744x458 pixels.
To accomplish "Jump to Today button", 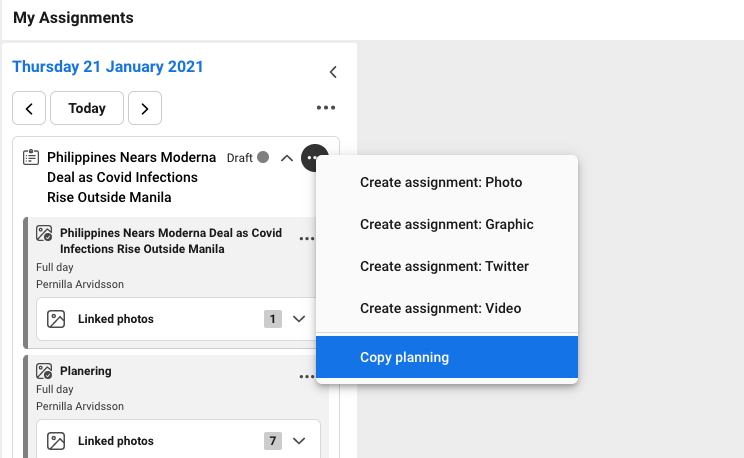I will pos(87,108).
